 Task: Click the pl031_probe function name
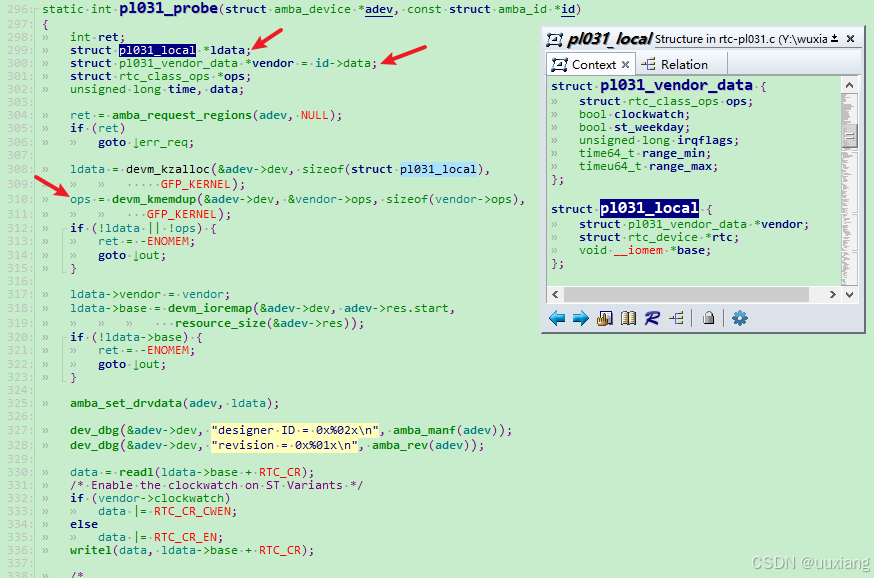[x=168, y=8]
